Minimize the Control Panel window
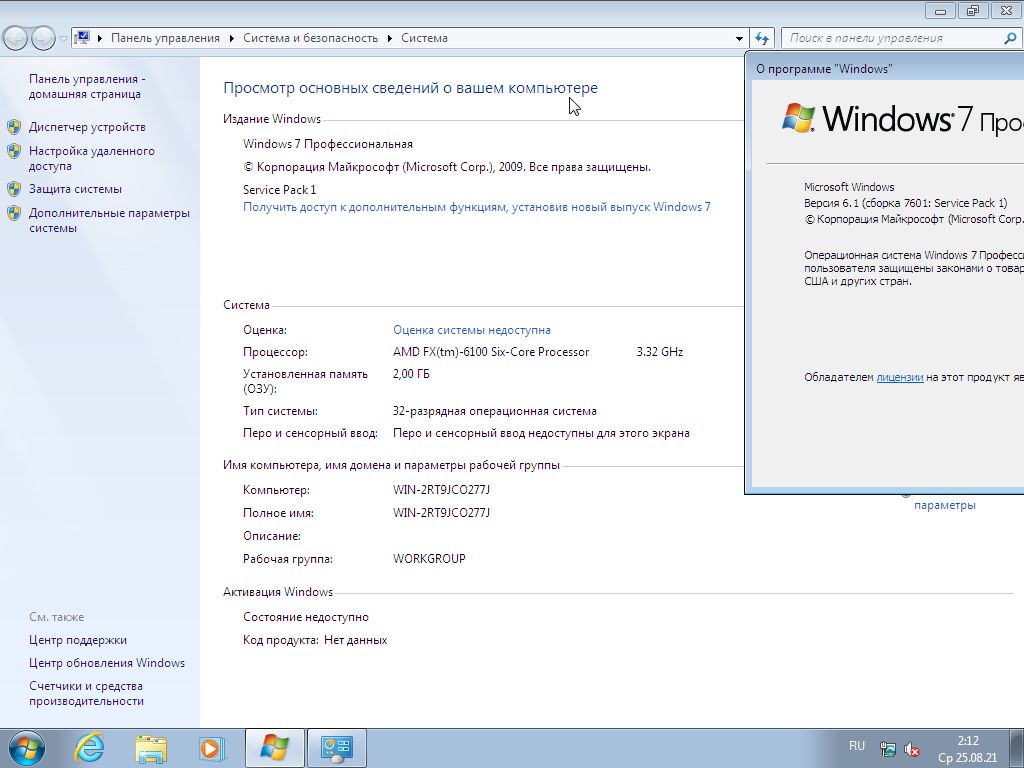The image size is (1024, 768). [x=941, y=10]
